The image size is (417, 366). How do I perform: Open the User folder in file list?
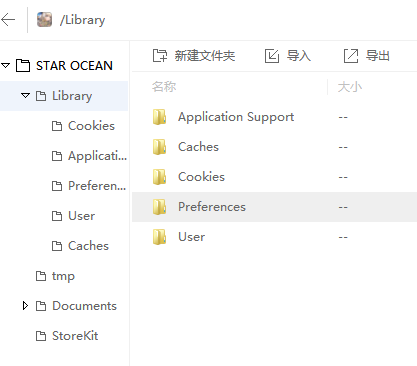point(191,237)
